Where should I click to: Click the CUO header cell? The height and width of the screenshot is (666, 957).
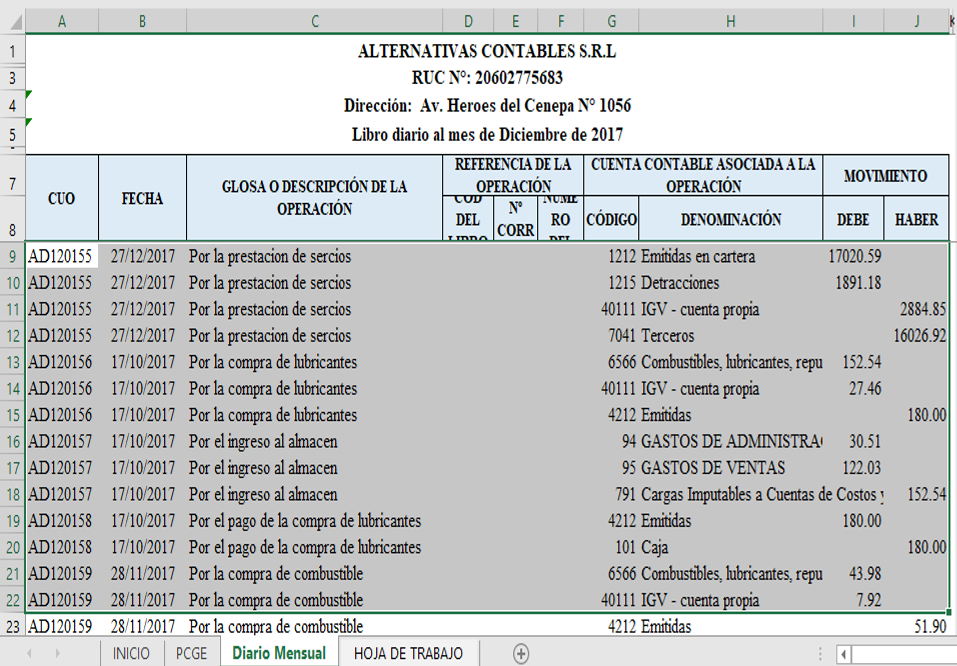[62, 198]
